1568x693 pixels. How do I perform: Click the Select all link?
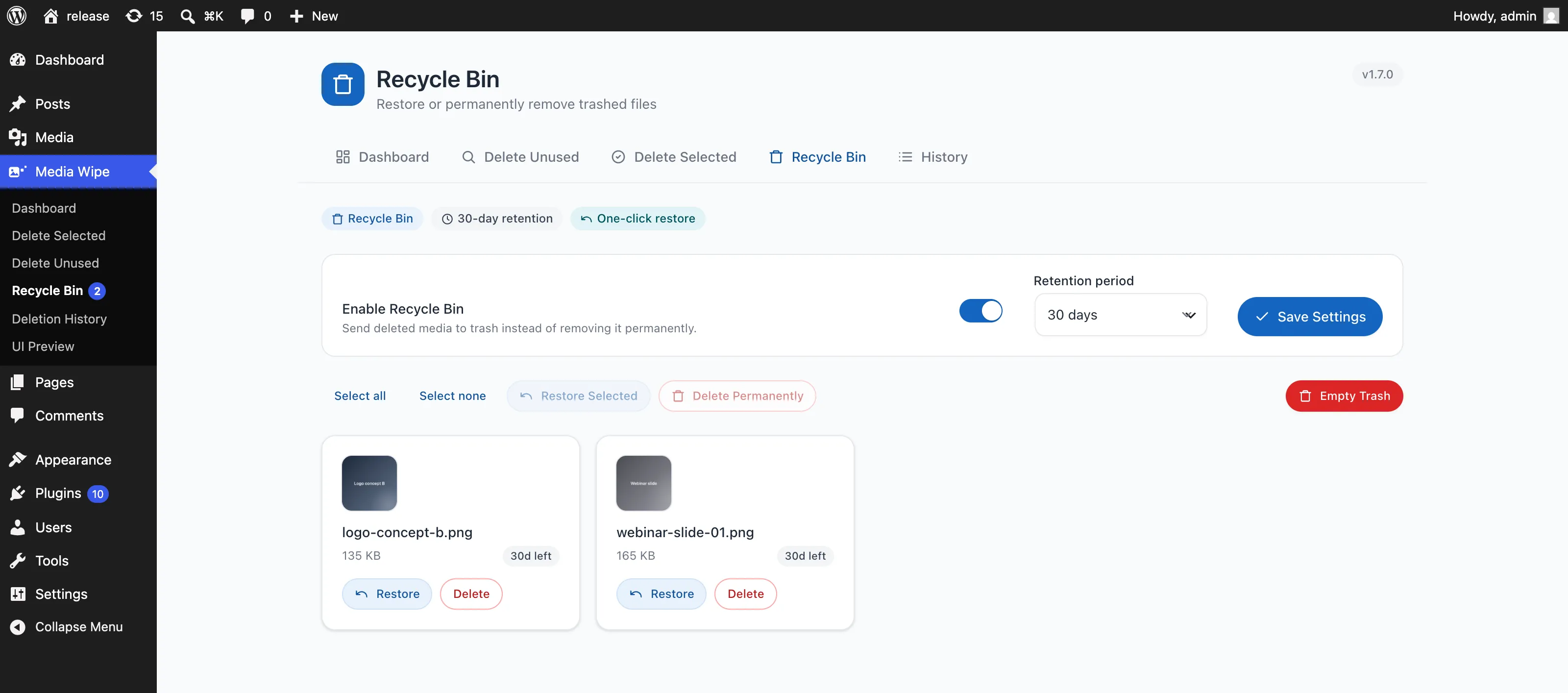pos(360,396)
